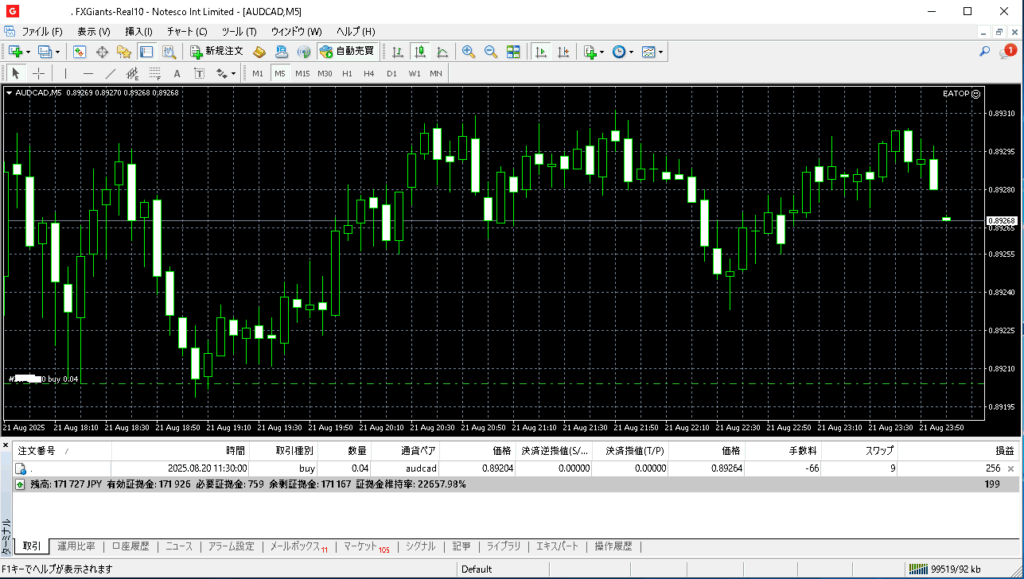Open the チャート (C) menu
1024x579 pixels.
[x=188, y=32]
